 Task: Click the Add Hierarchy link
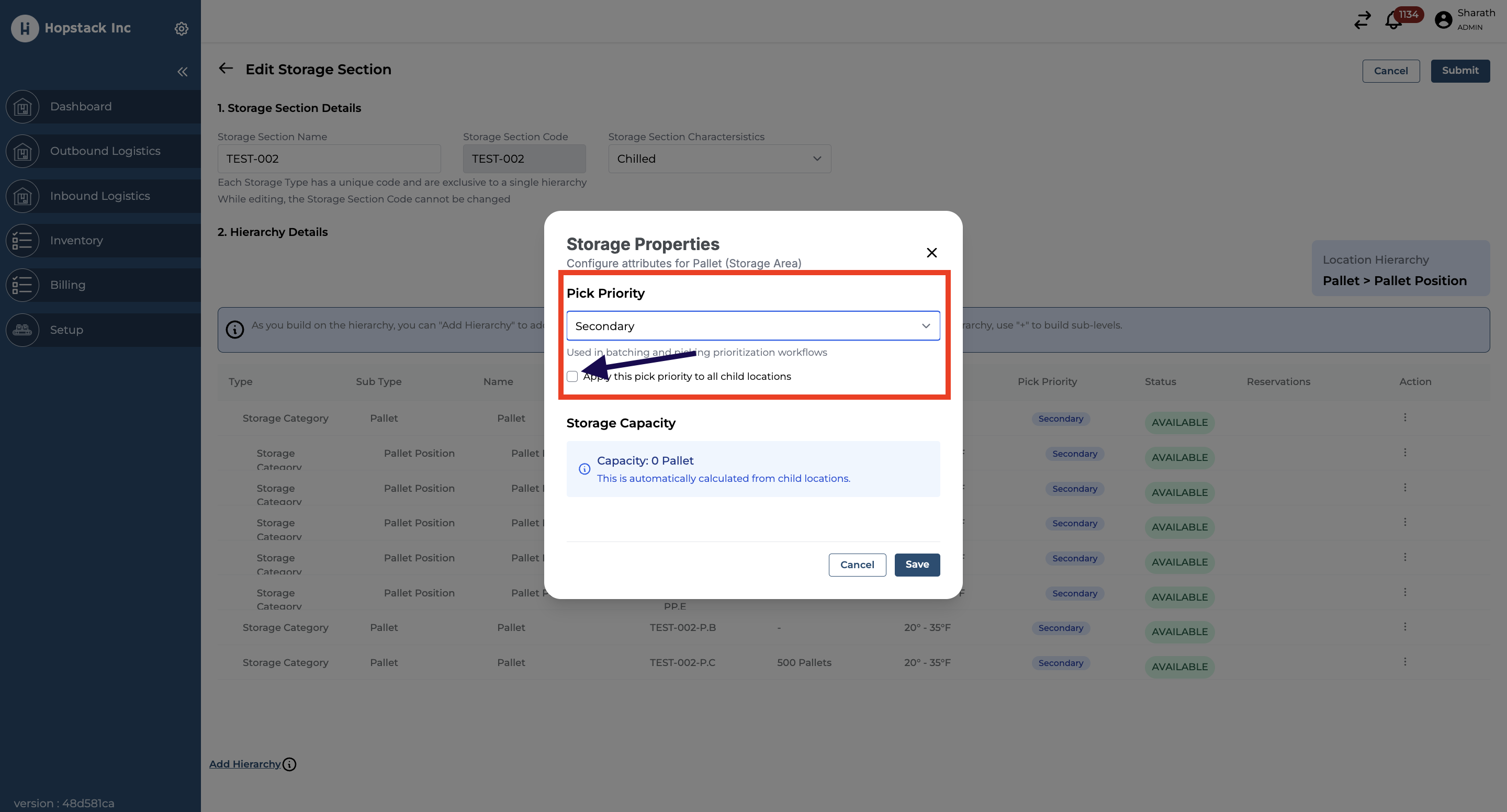tap(244, 764)
